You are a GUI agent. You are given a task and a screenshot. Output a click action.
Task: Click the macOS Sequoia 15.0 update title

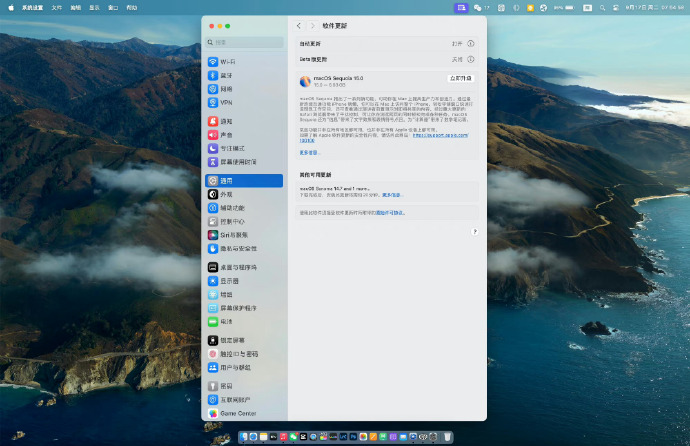338,78
